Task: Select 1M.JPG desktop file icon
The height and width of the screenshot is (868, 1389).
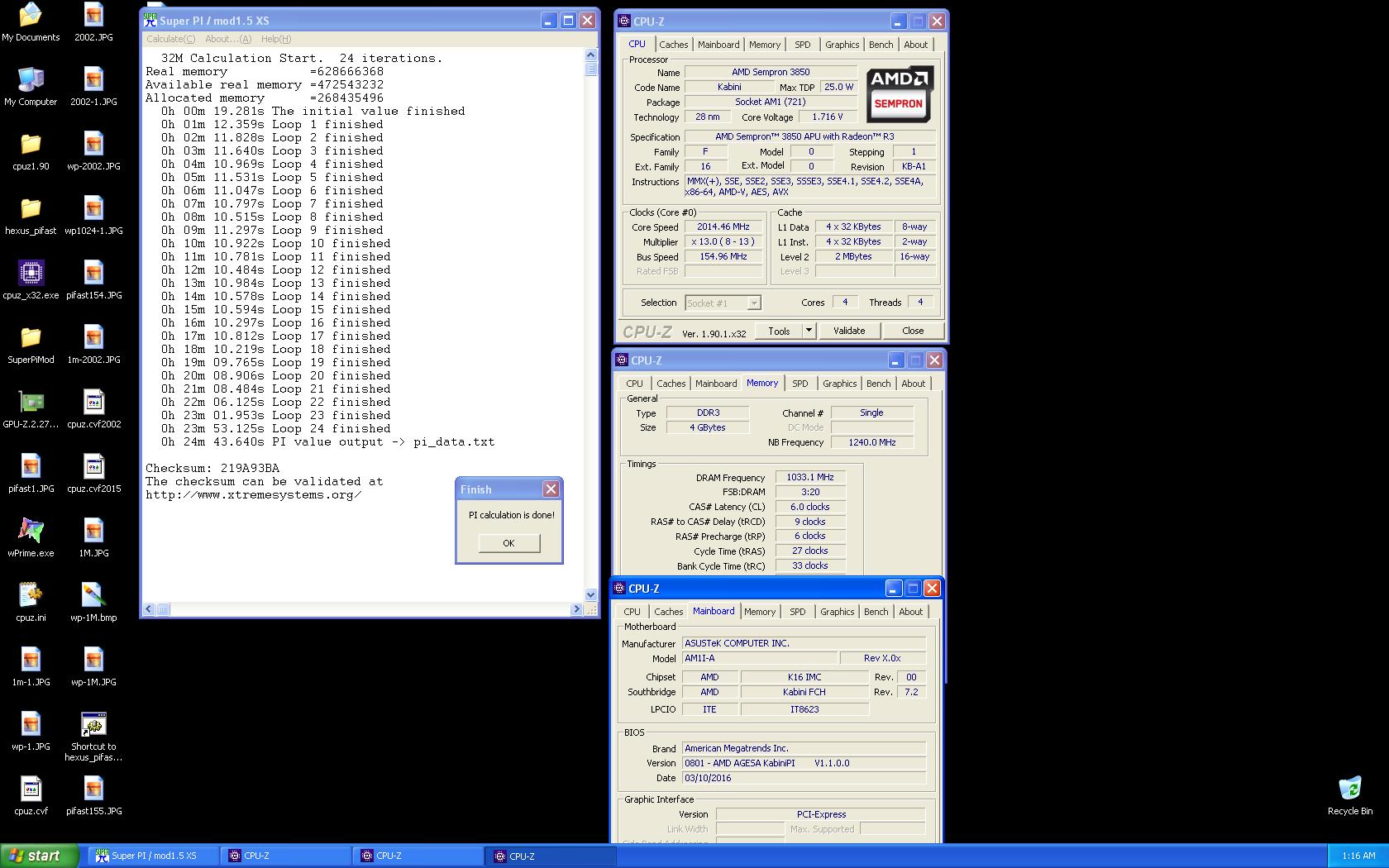Action: (x=93, y=538)
